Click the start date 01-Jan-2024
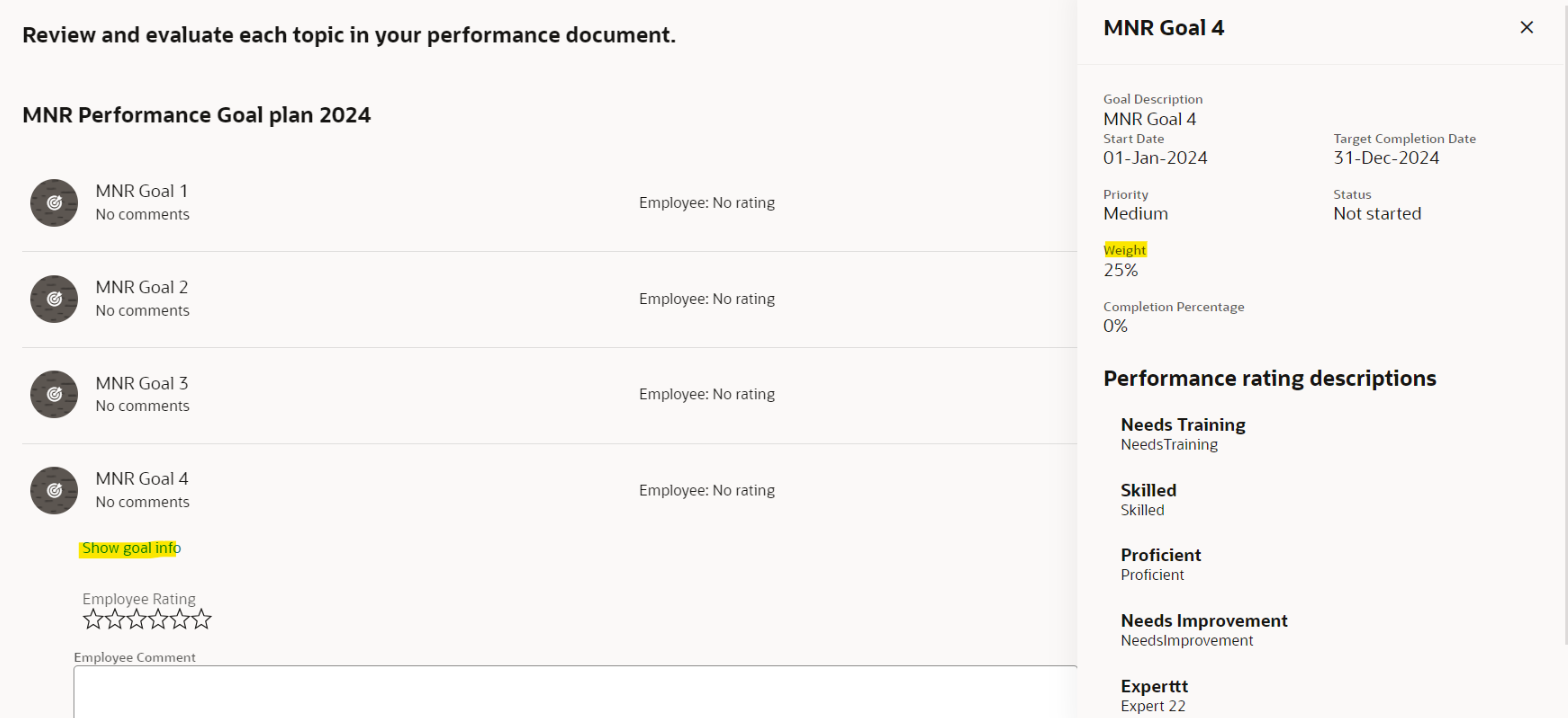Viewport: 1568px width, 718px height. tap(1155, 158)
